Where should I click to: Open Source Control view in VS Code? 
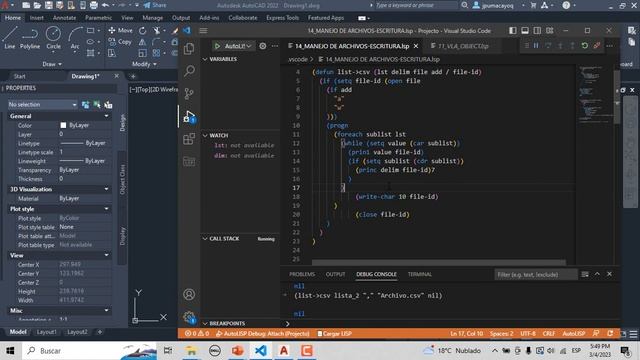[189, 94]
